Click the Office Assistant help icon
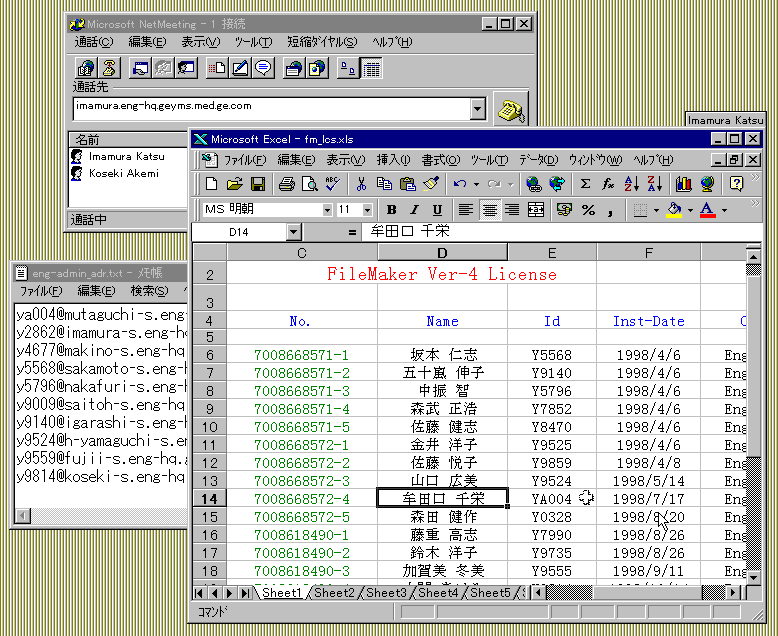This screenshot has height=636, width=778. [x=736, y=184]
